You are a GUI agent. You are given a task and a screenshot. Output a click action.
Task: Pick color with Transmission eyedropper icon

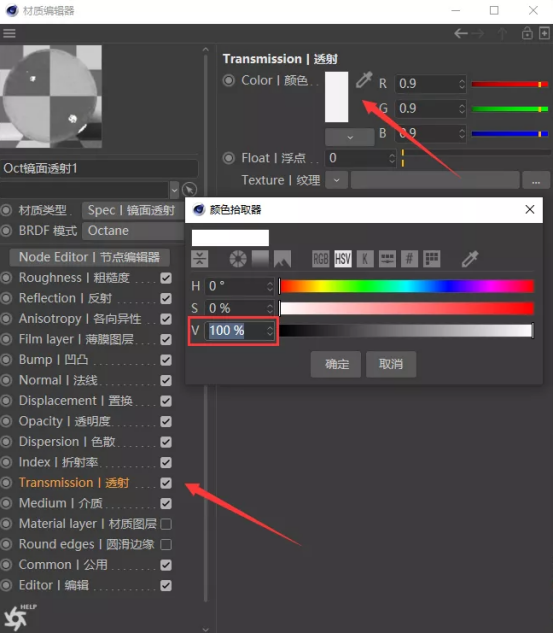click(364, 80)
